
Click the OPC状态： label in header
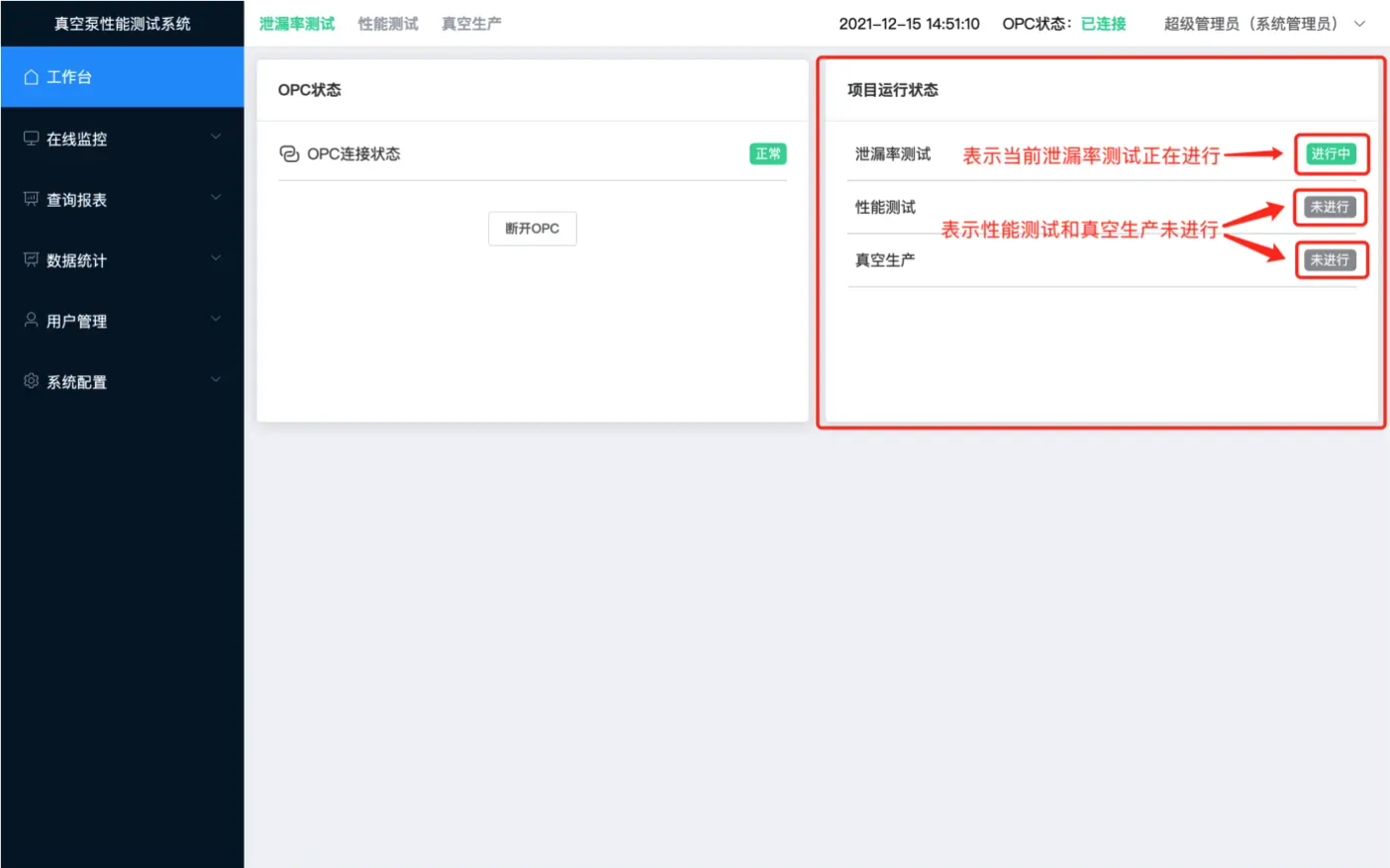click(1038, 24)
